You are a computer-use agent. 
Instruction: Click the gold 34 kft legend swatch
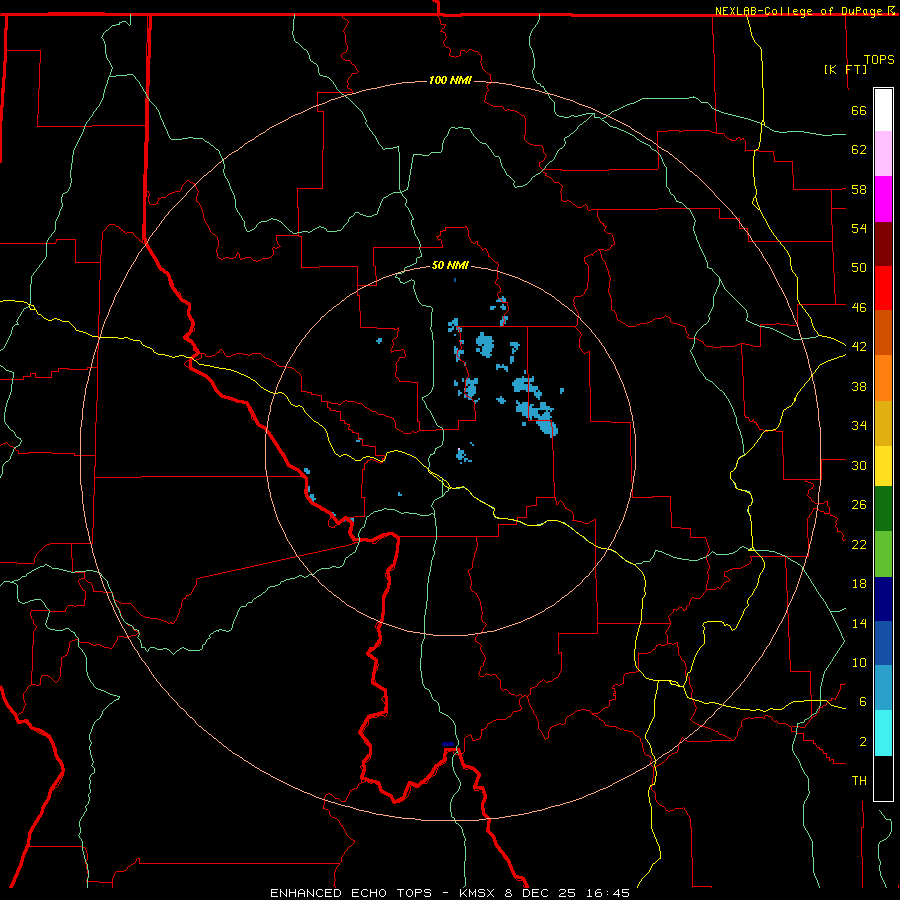coord(883,423)
